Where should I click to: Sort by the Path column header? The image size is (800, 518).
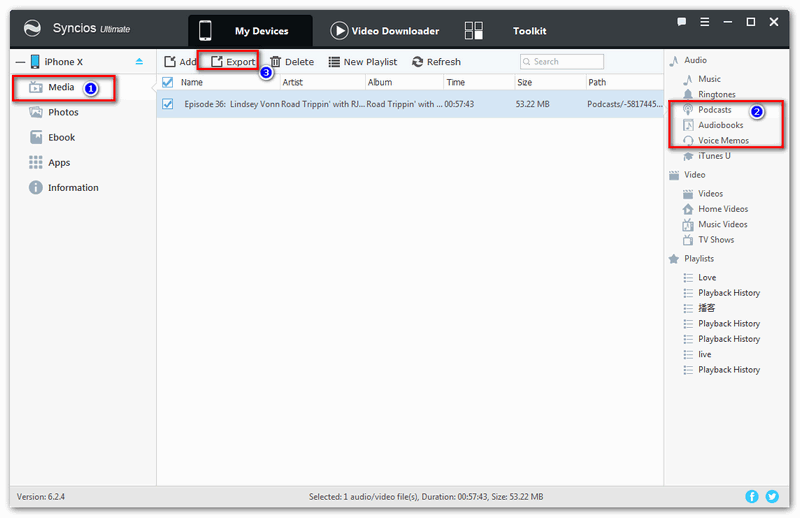597,82
